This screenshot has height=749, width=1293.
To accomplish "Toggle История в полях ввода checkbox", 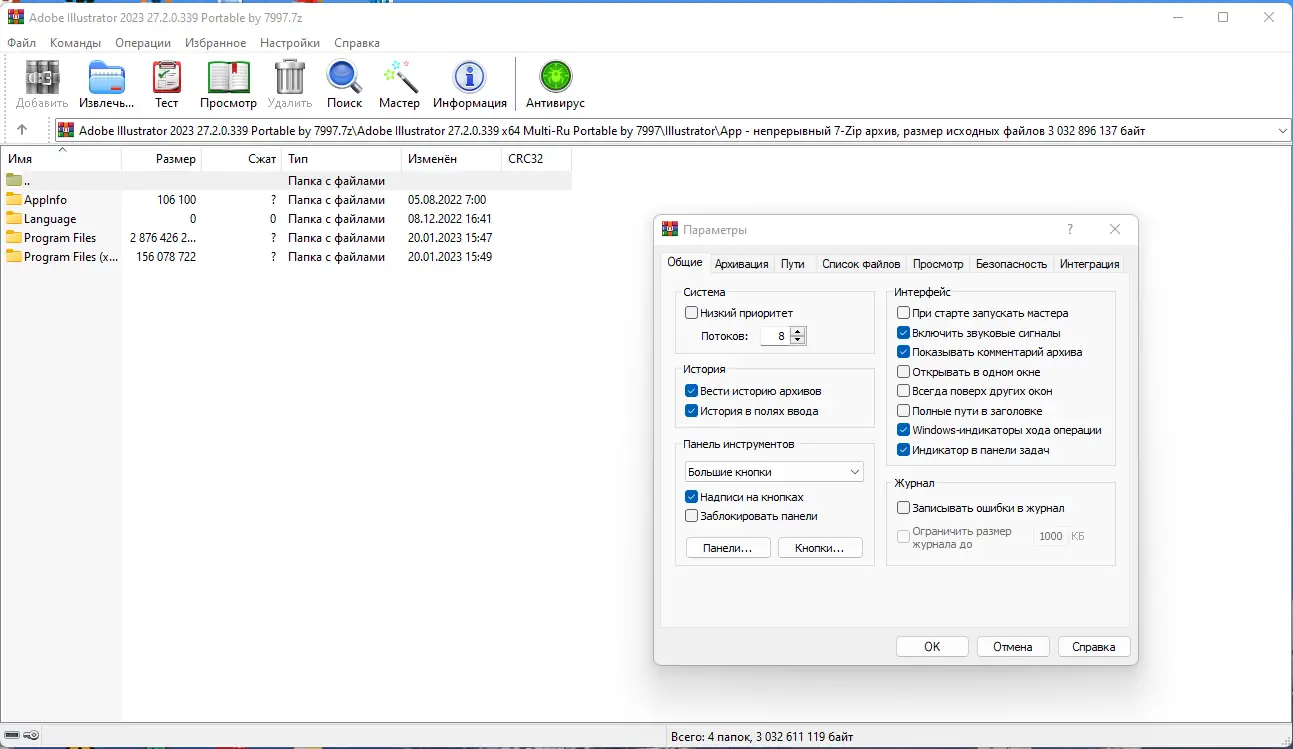I will [x=691, y=411].
